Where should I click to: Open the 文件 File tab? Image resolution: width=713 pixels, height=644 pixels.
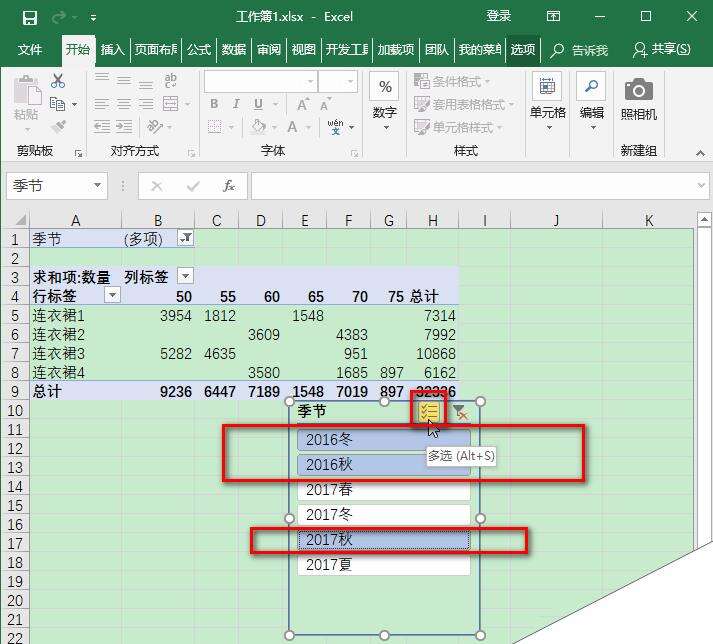pyautogui.click(x=30, y=49)
